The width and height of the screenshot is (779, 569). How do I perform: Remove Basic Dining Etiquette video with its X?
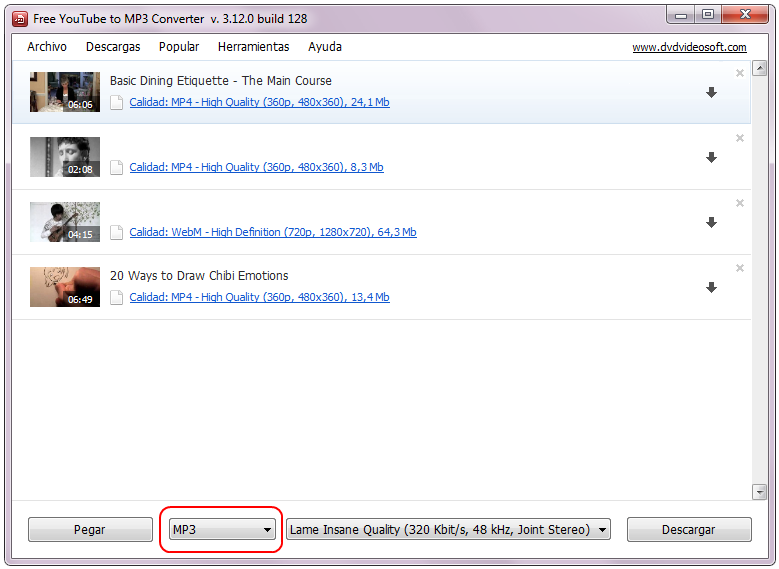pos(740,73)
